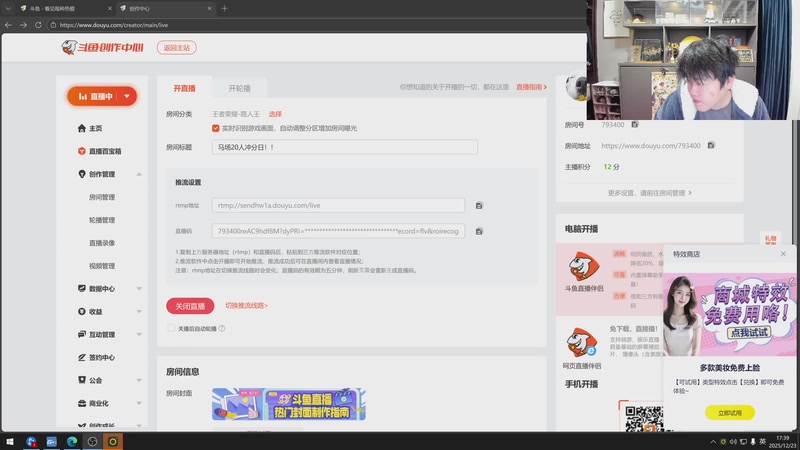
Task: Click the 斗鱼创作中心 logo
Action: 102,47
